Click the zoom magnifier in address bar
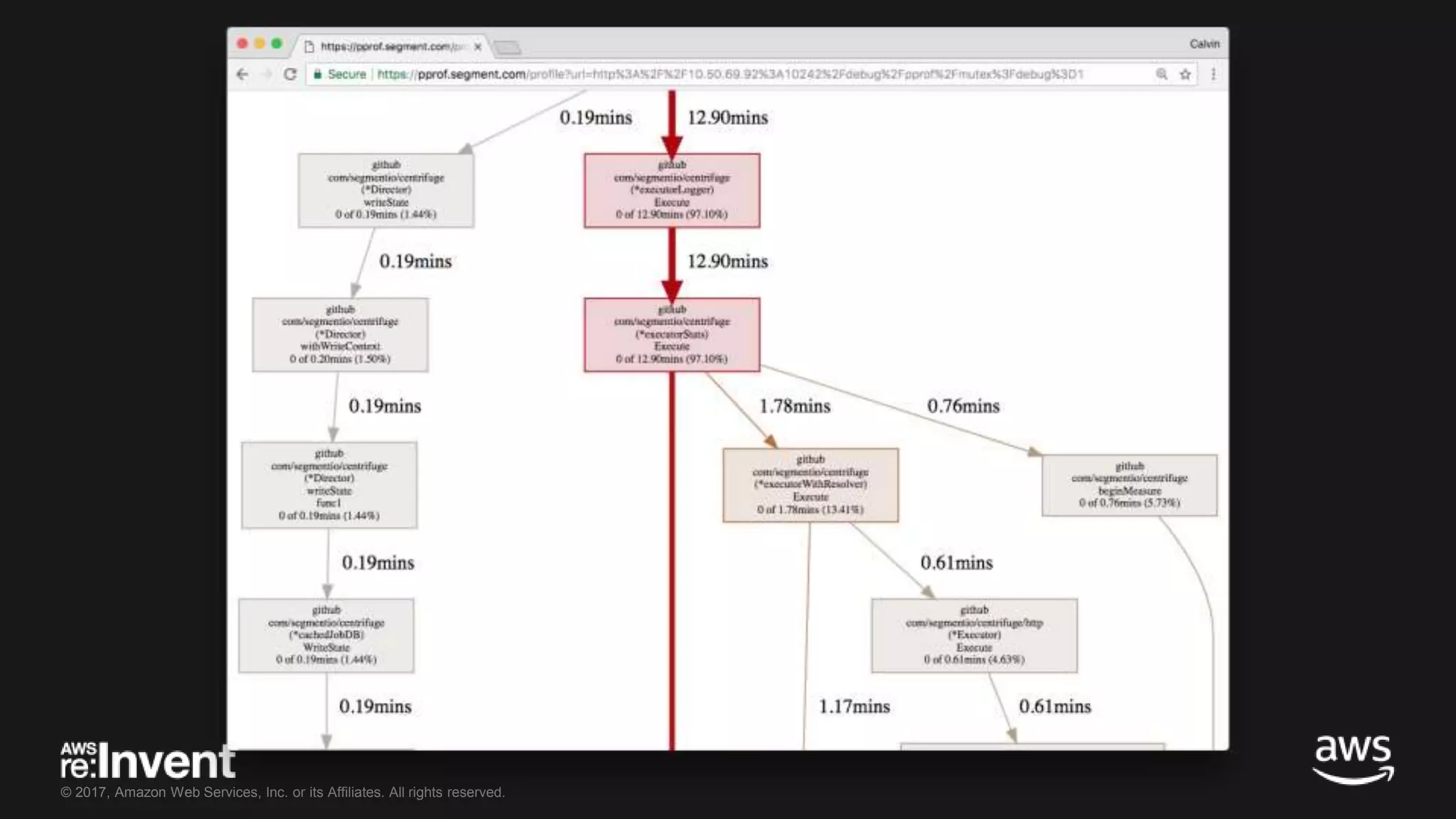 1162,74
